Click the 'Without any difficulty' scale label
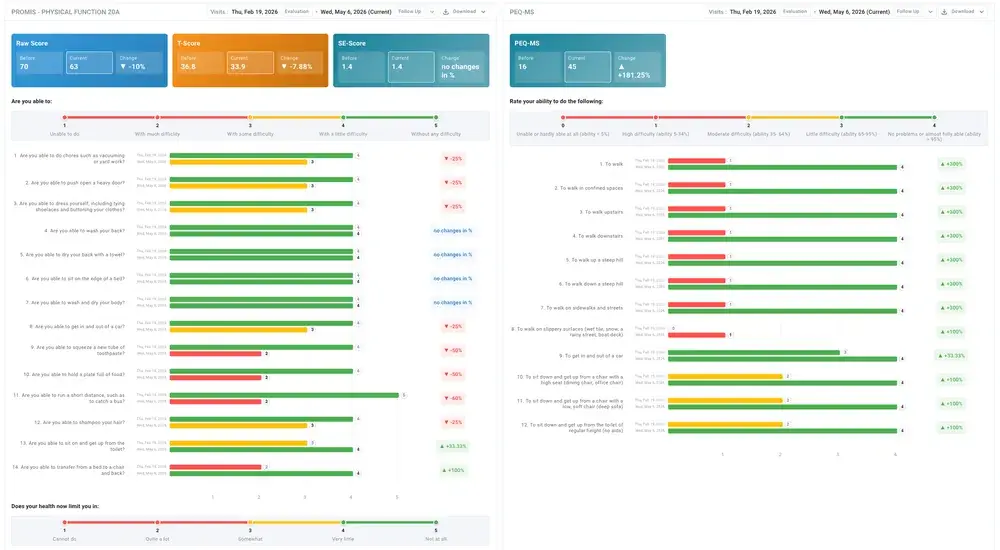The height and width of the screenshot is (550, 1000). tap(436, 134)
